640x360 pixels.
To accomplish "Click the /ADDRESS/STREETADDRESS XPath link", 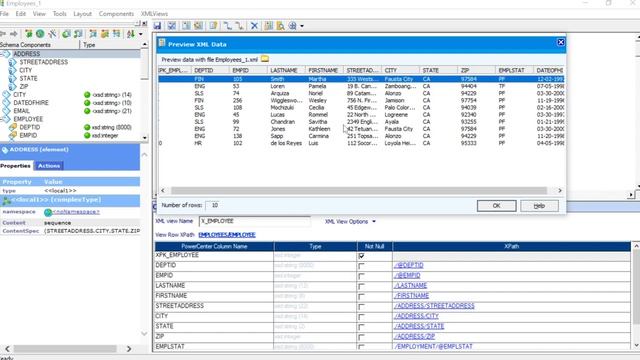I will pyautogui.click(x=434, y=306).
